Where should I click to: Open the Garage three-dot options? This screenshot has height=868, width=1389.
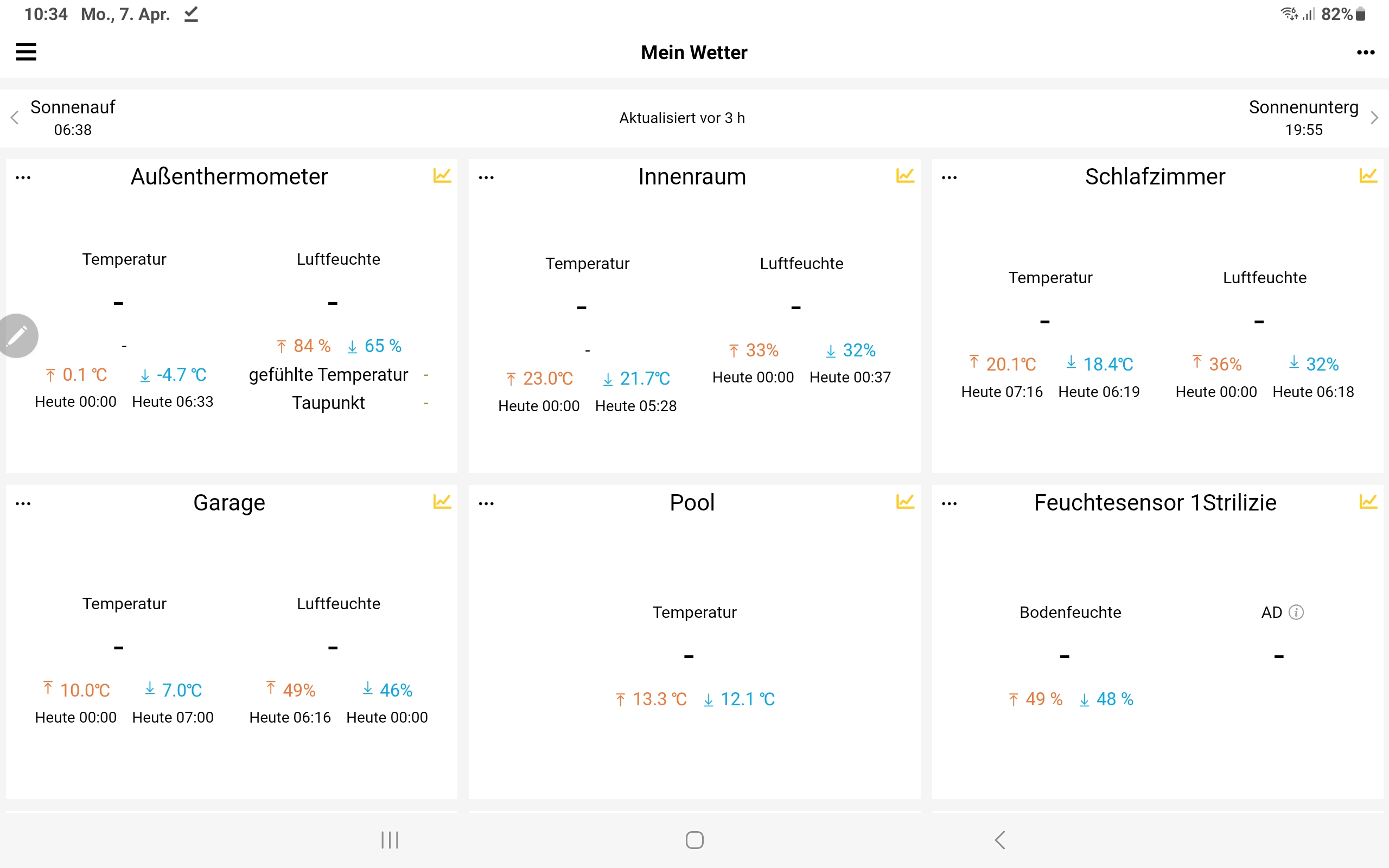(23, 504)
